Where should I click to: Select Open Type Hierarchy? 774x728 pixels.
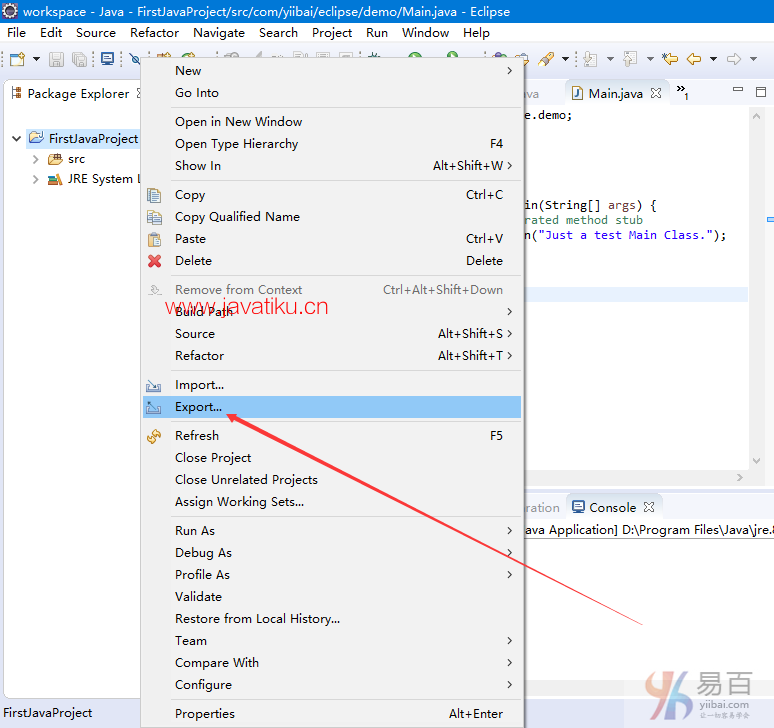click(x=332, y=144)
